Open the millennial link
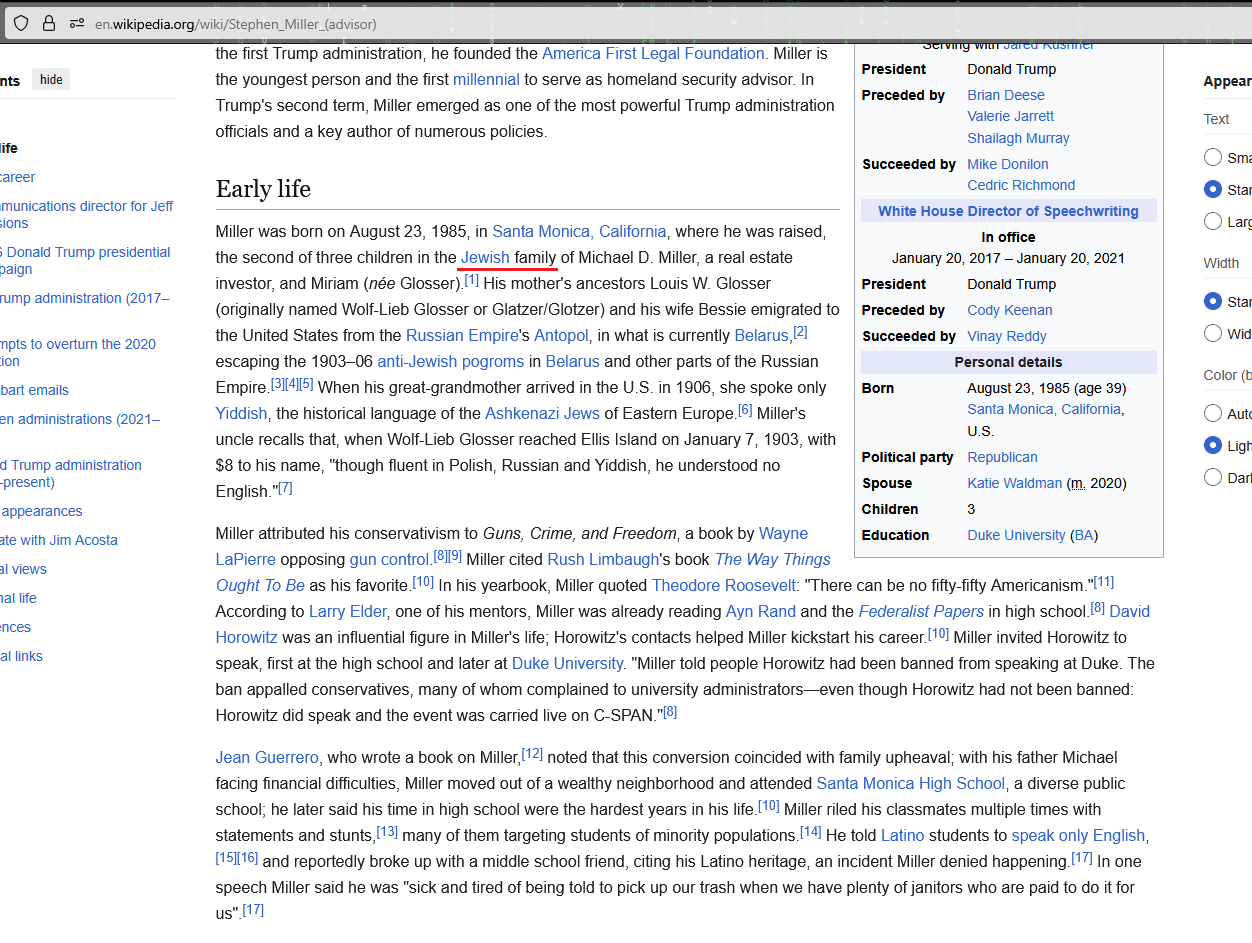This screenshot has height=943, width=1252. coord(486,79)
